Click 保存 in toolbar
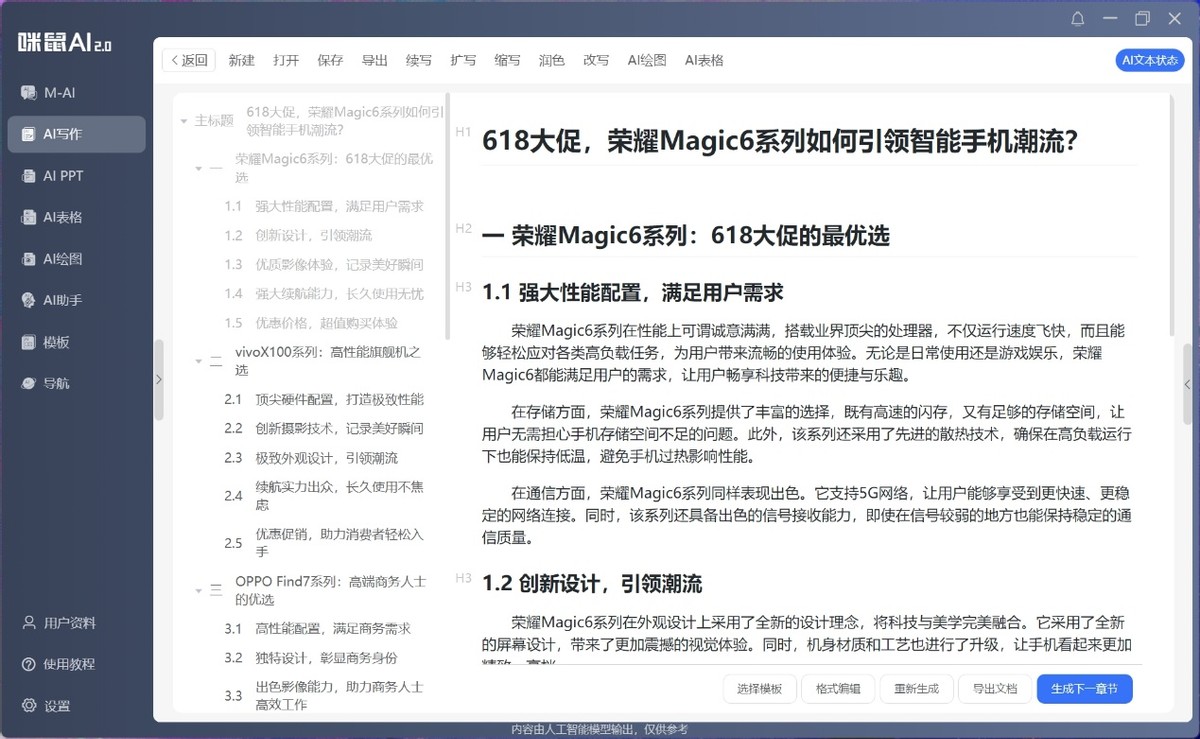1200x739 pixels. coord(330,60)
